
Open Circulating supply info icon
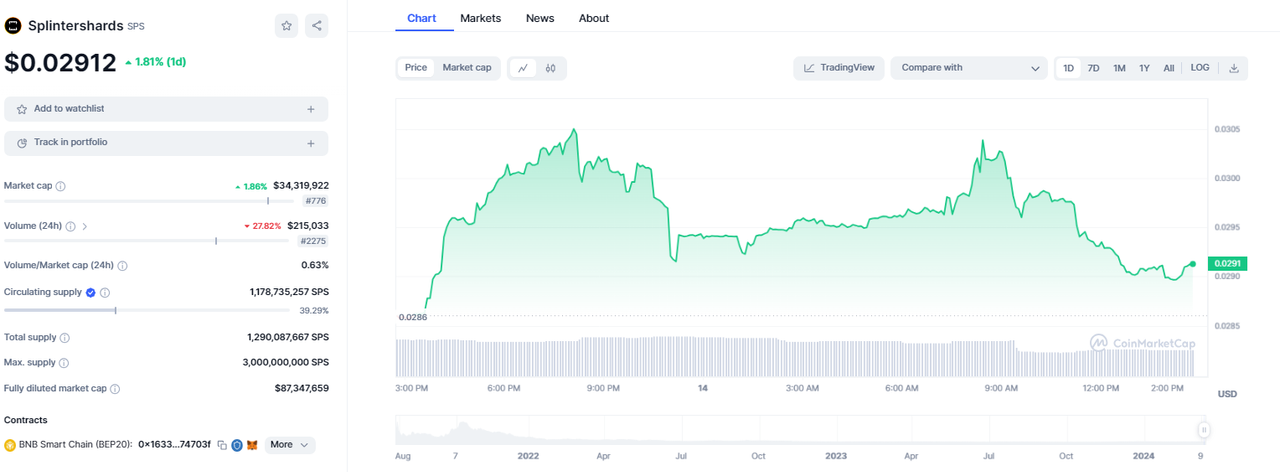coord(105,292)
